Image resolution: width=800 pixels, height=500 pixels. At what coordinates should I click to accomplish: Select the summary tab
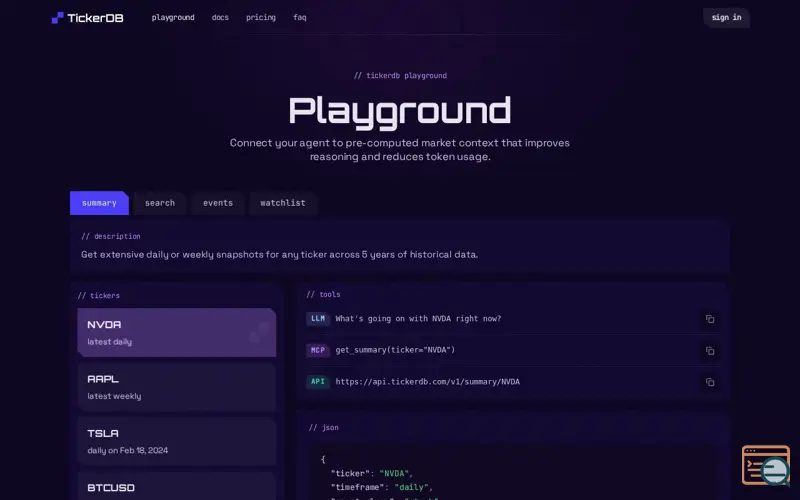(x=99, y=203)
